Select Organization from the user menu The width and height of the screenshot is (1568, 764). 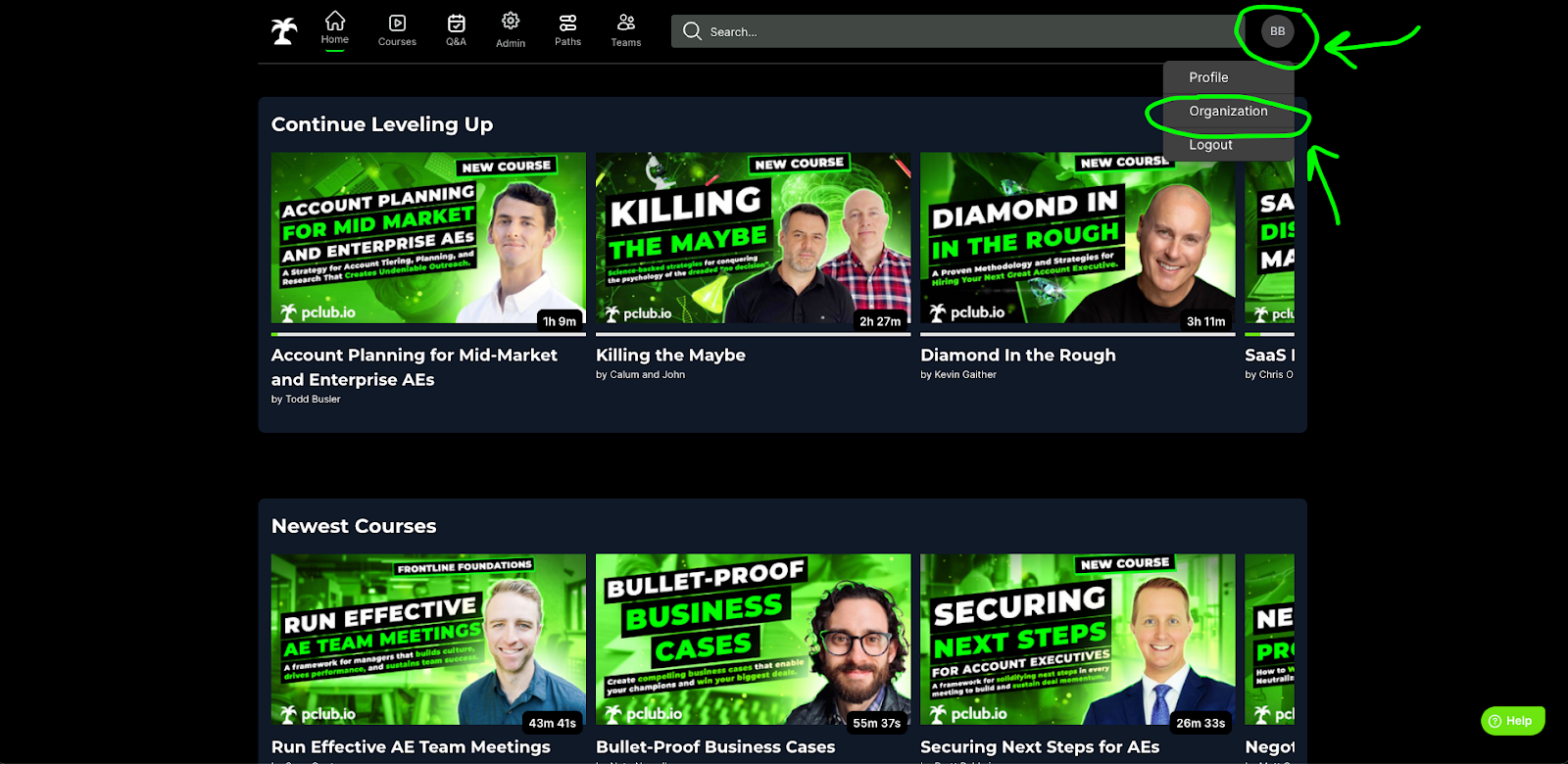[1229, 111]
